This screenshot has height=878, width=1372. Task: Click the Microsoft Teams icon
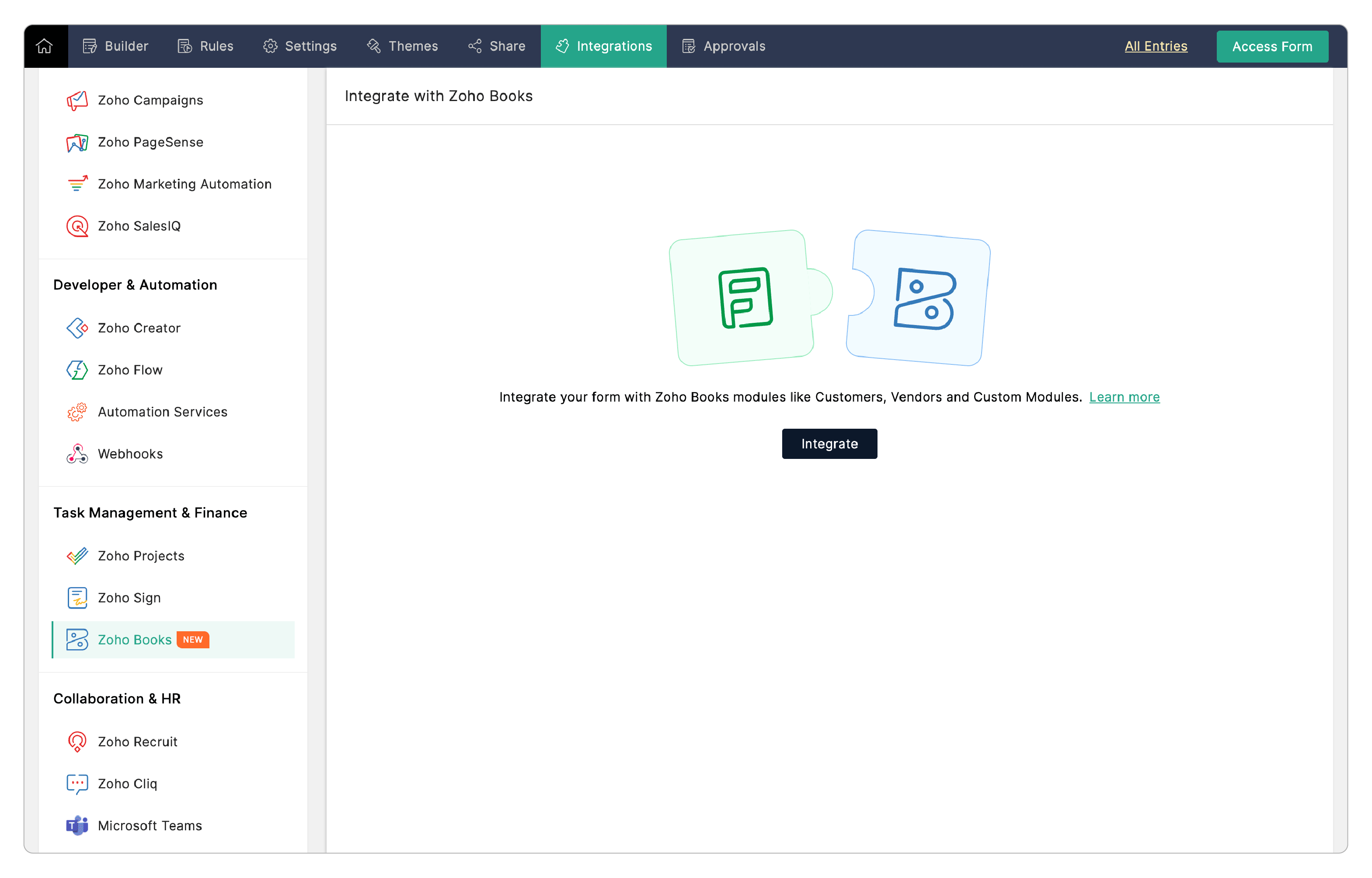pyautogui.click(x=77, y=826)
